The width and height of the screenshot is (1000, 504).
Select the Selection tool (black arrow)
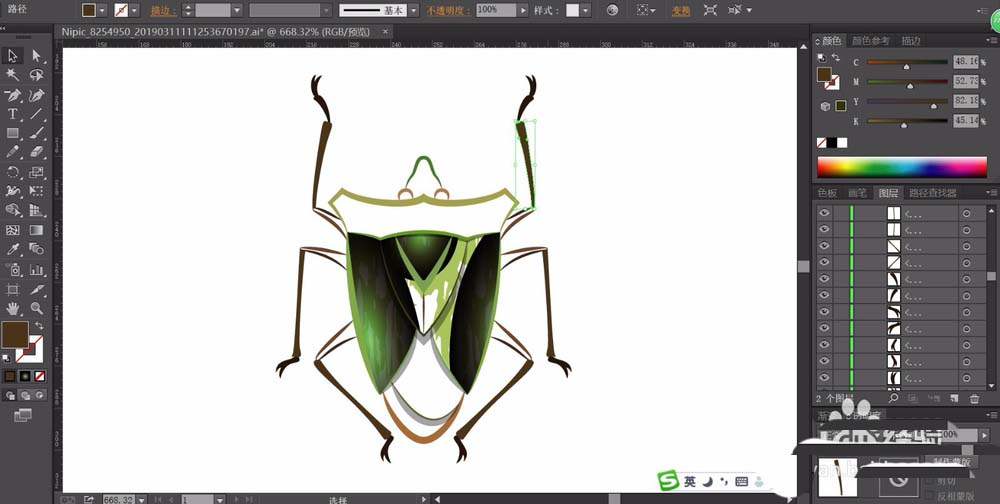tap(13, 56)
